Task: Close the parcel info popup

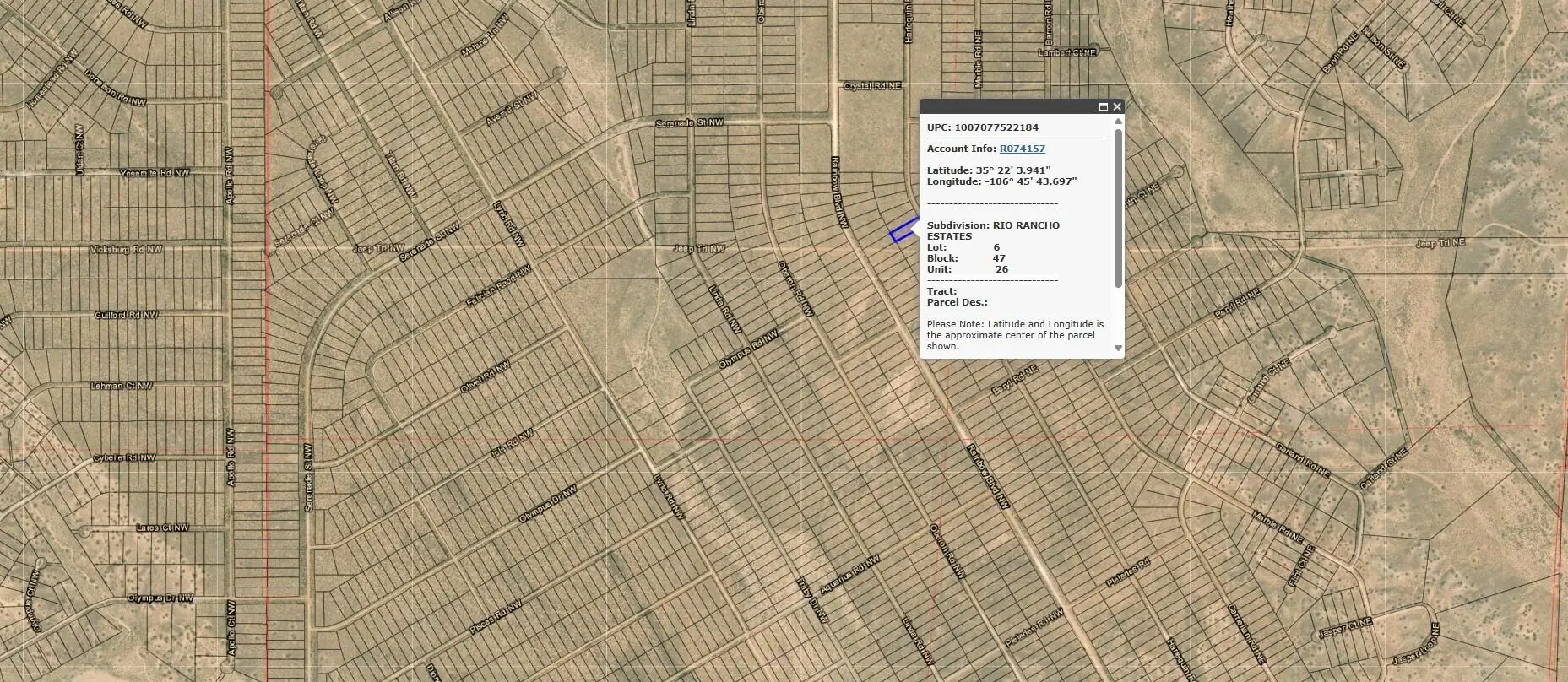Action: pos(1117,106)
